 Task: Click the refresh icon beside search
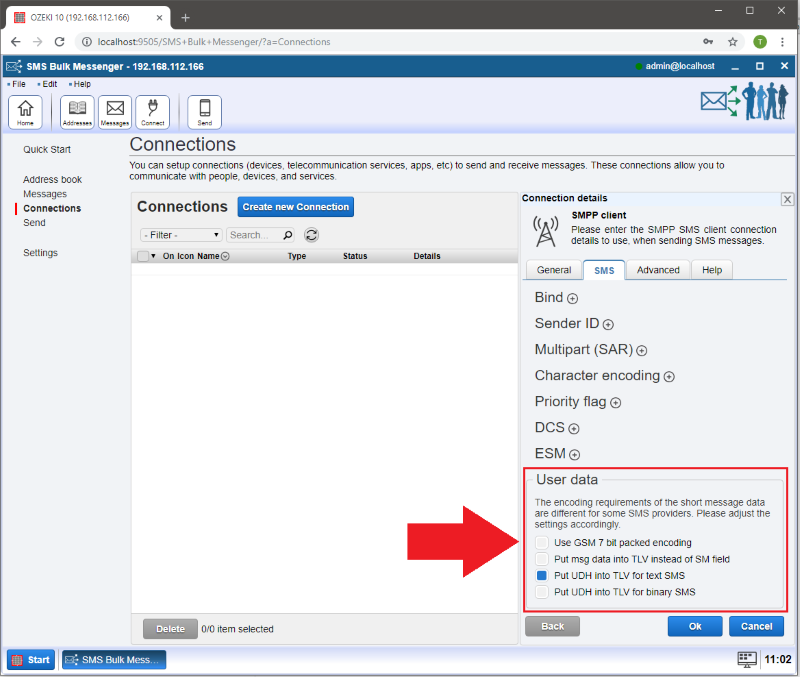pos(312,235)
